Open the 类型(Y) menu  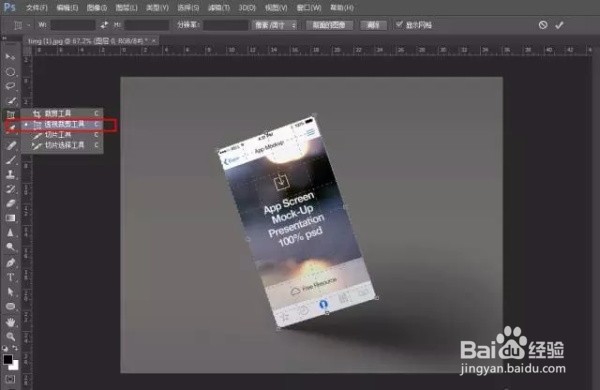[157, 8]
